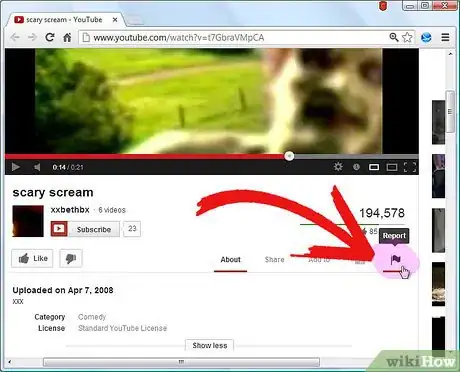Screen dimensions: 460x372
Task: Close the scary scream YouTube tab
Action: (x=115, y=20)
